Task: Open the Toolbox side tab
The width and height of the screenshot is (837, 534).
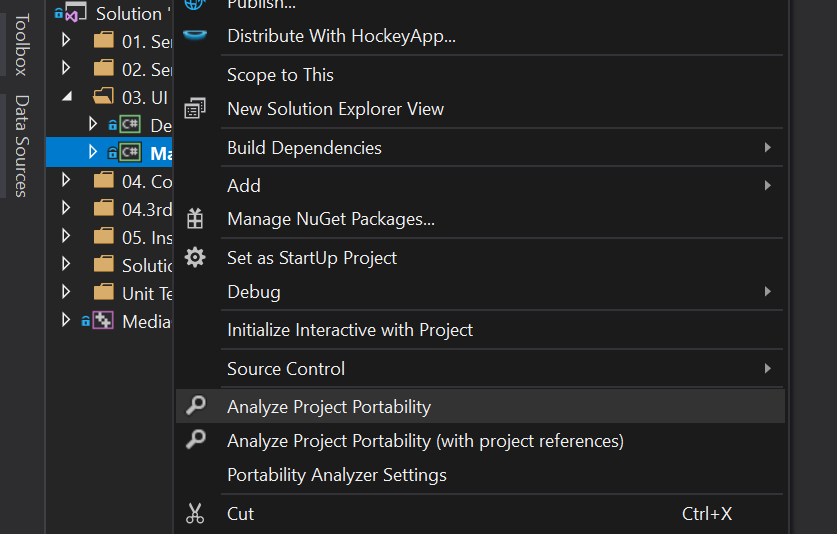Action: 20,44
